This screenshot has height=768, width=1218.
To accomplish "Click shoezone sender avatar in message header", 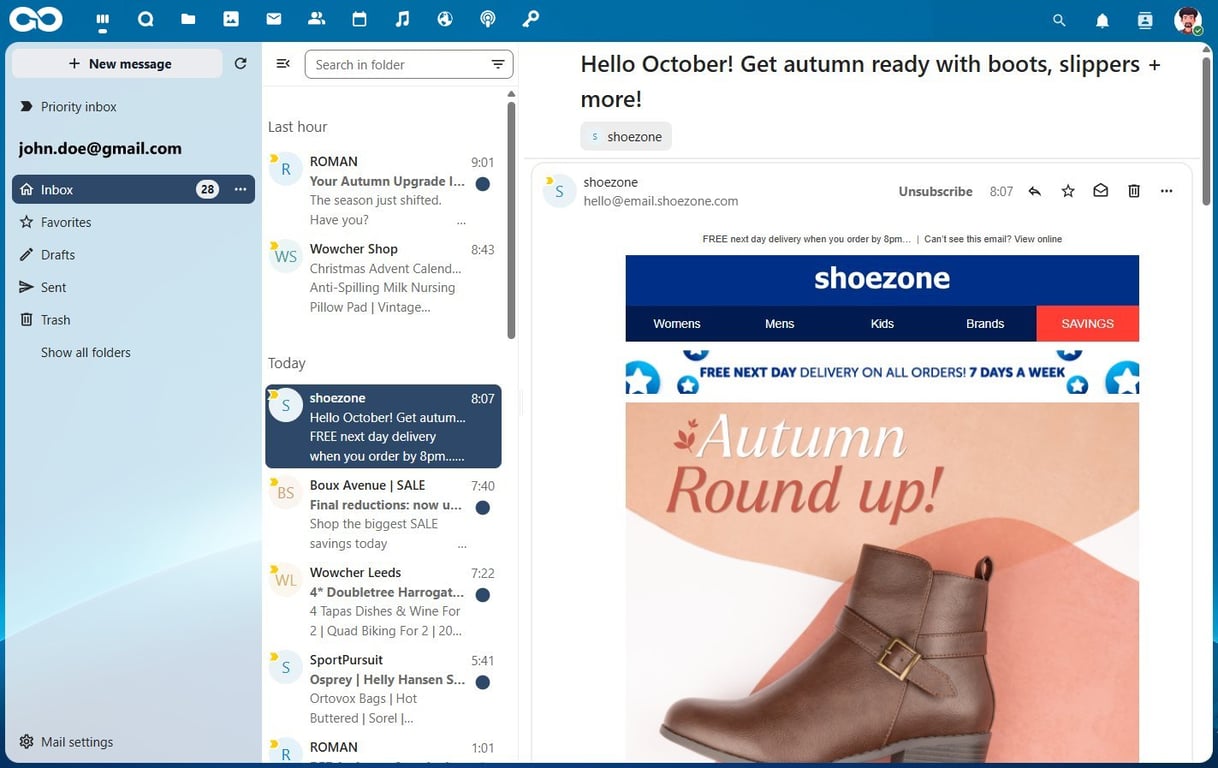I will [559, 191].
